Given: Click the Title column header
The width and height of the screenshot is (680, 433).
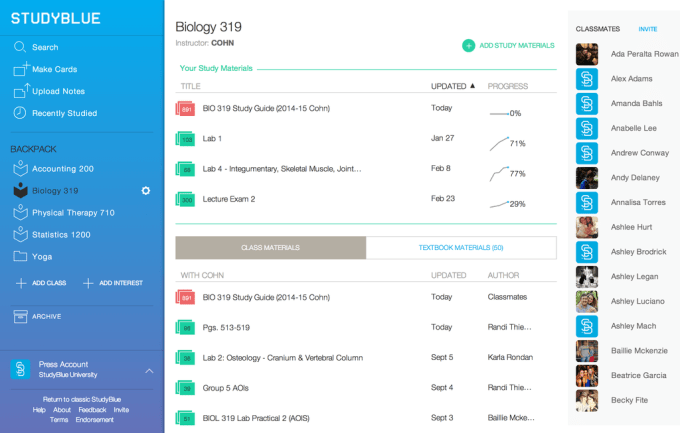Looking at the screenshot, I should point(190,86).
